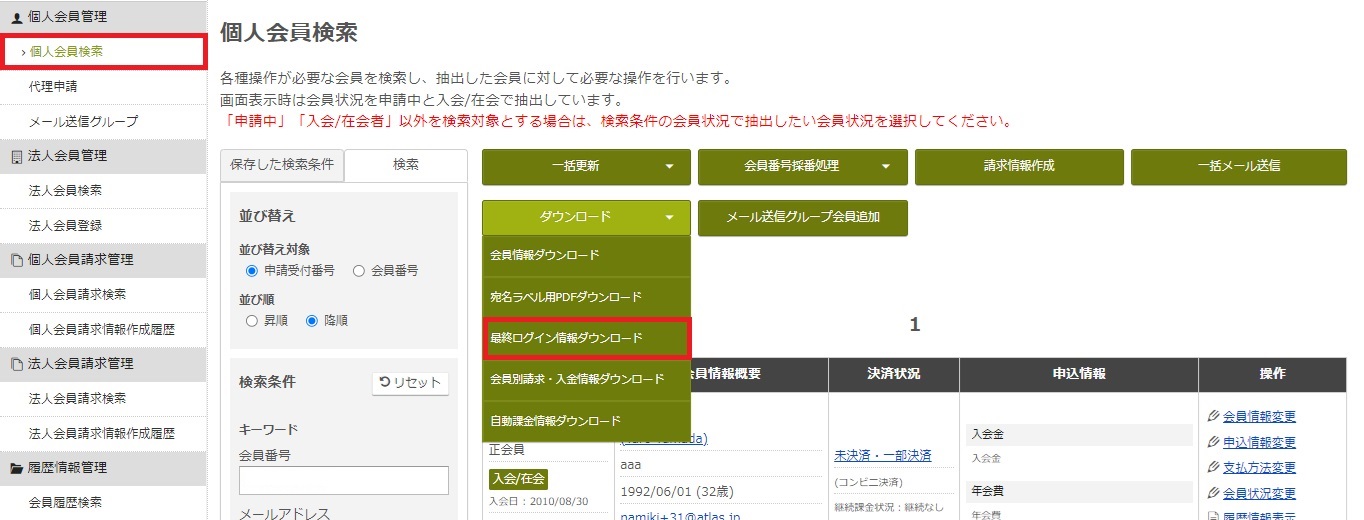
Task: Click the 申込情報 column header
Action: pos(1079,374)
